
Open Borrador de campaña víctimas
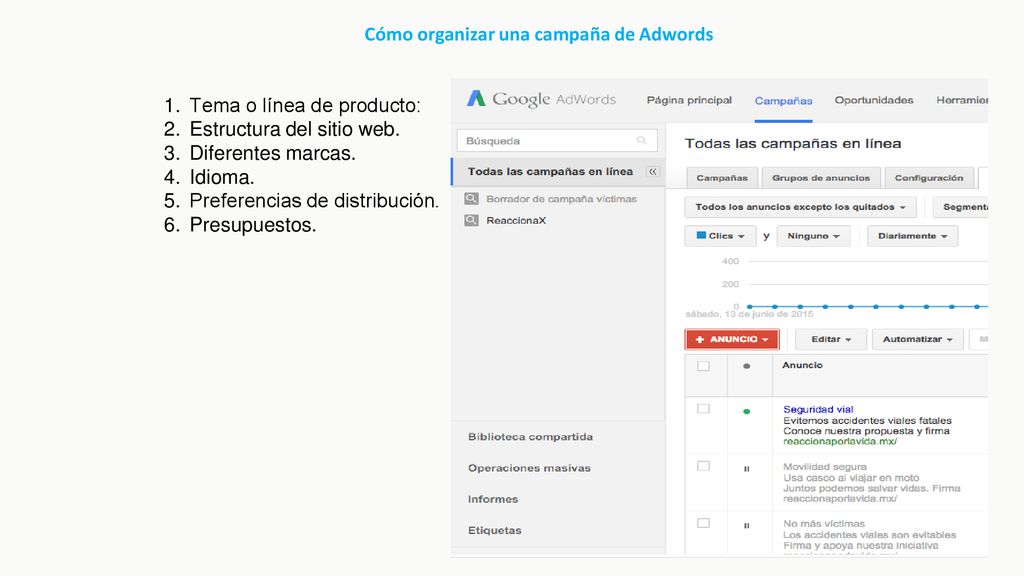(561, 199)
